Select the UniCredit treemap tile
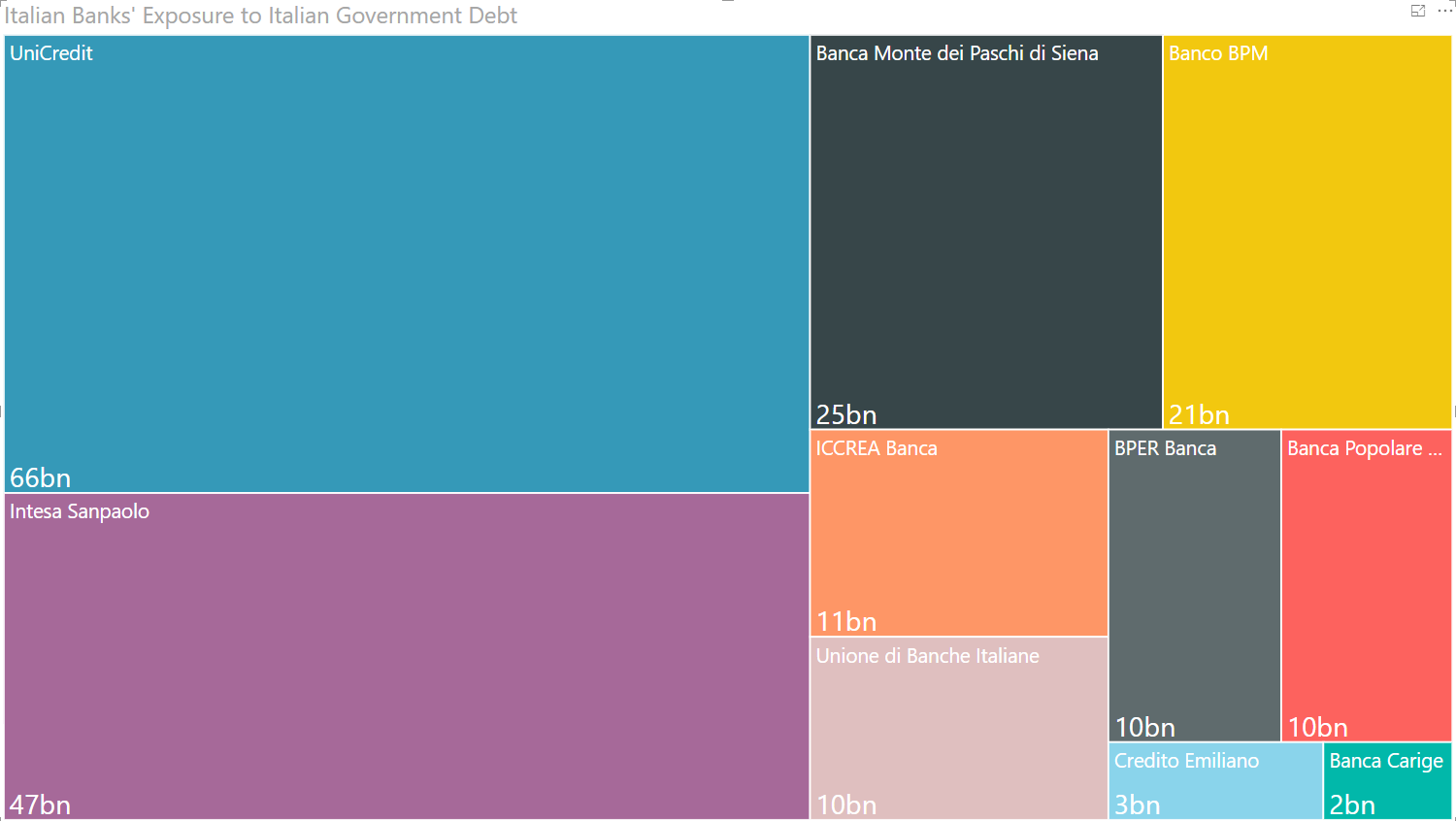The image size is (1456, 821). 407,264
